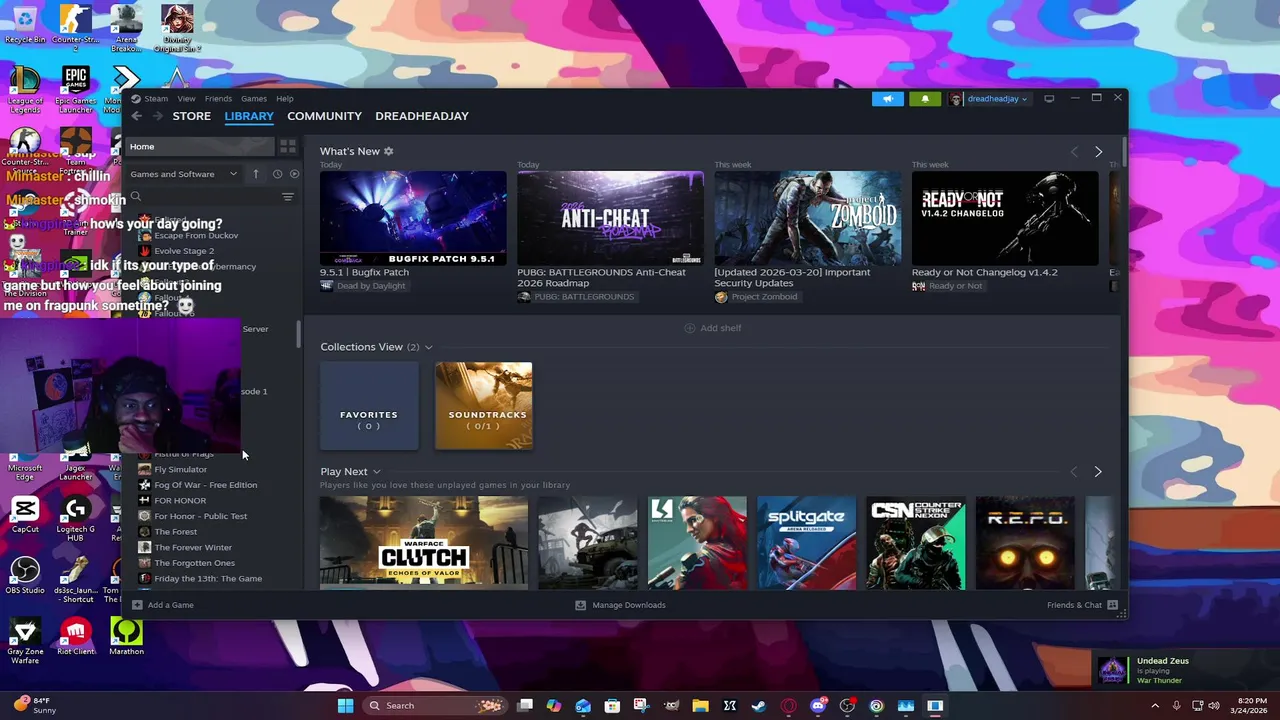Image resolution: width=1280 pixels, height=720 pixels.
Task: Open the Soundtracks collection tile
Action: (484, 406)
